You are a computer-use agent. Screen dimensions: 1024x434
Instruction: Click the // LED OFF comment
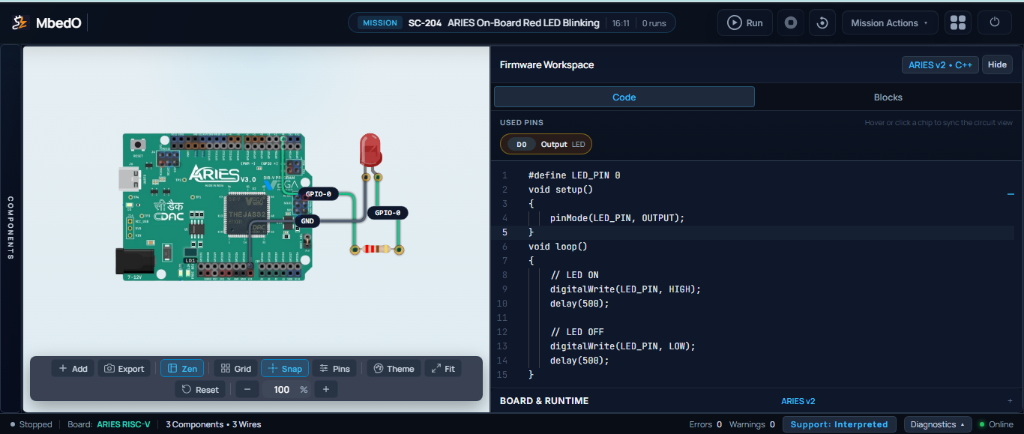coord(577,332)
